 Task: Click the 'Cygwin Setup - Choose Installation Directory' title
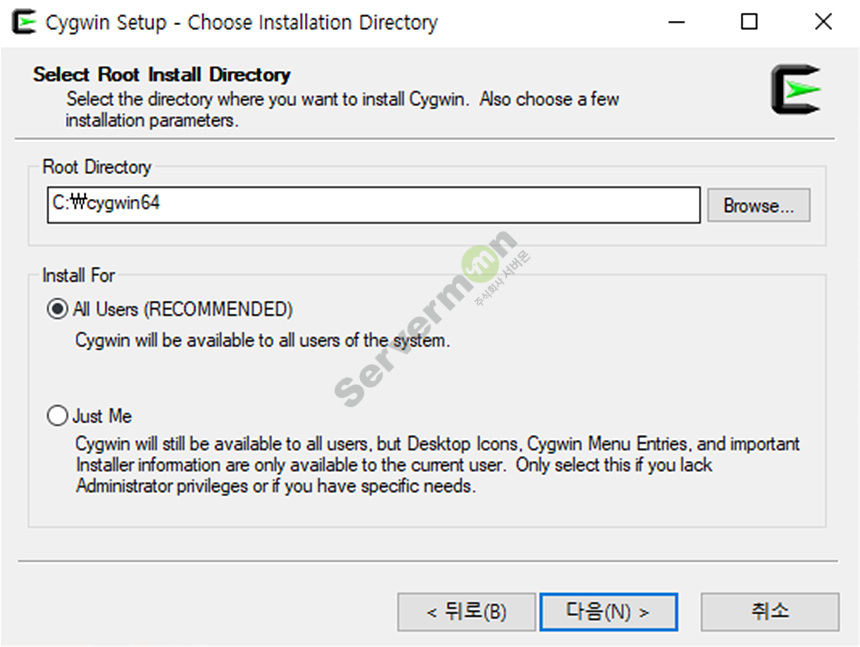pos(241,22)
